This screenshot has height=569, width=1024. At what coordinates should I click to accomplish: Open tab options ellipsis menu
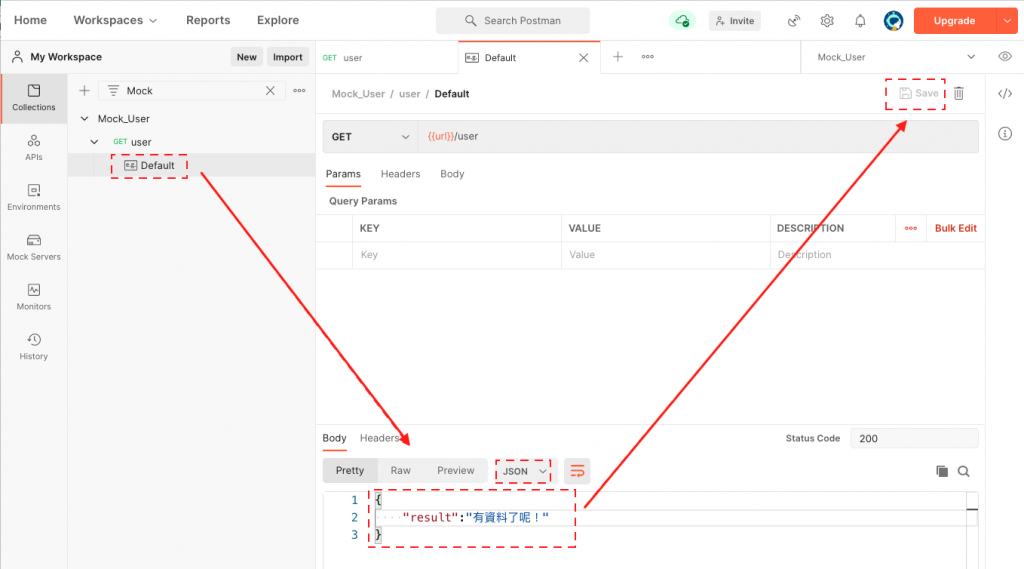[648, 57]
